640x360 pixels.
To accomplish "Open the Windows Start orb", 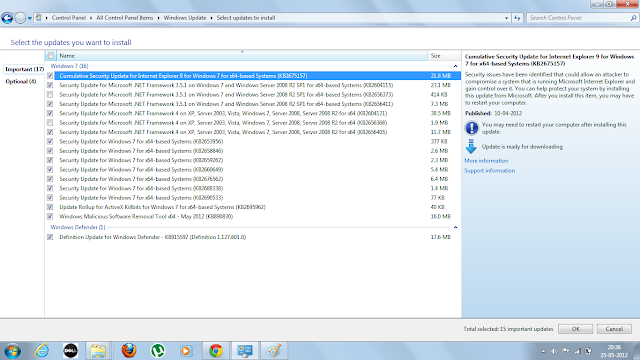I will click(12, 351).
